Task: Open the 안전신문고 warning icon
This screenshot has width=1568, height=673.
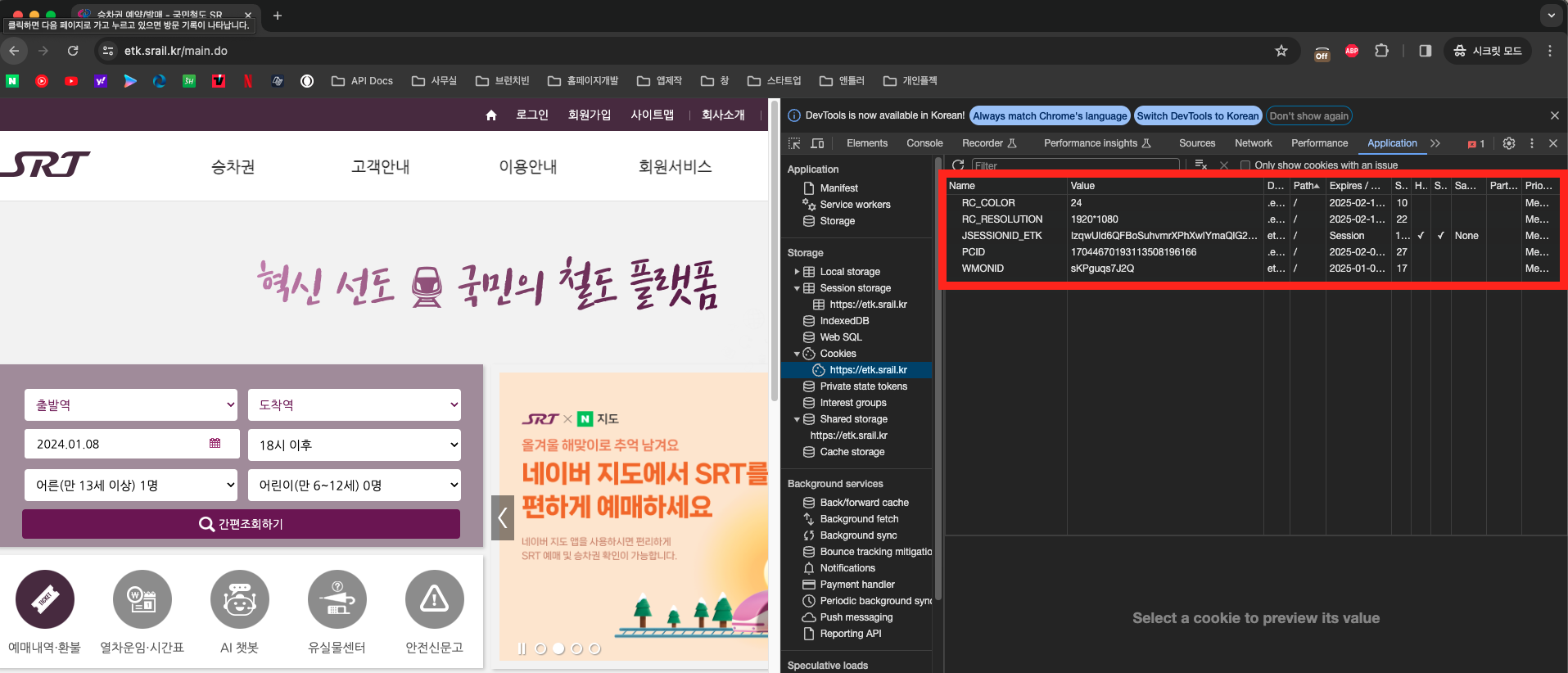Action: coord(435,599)
